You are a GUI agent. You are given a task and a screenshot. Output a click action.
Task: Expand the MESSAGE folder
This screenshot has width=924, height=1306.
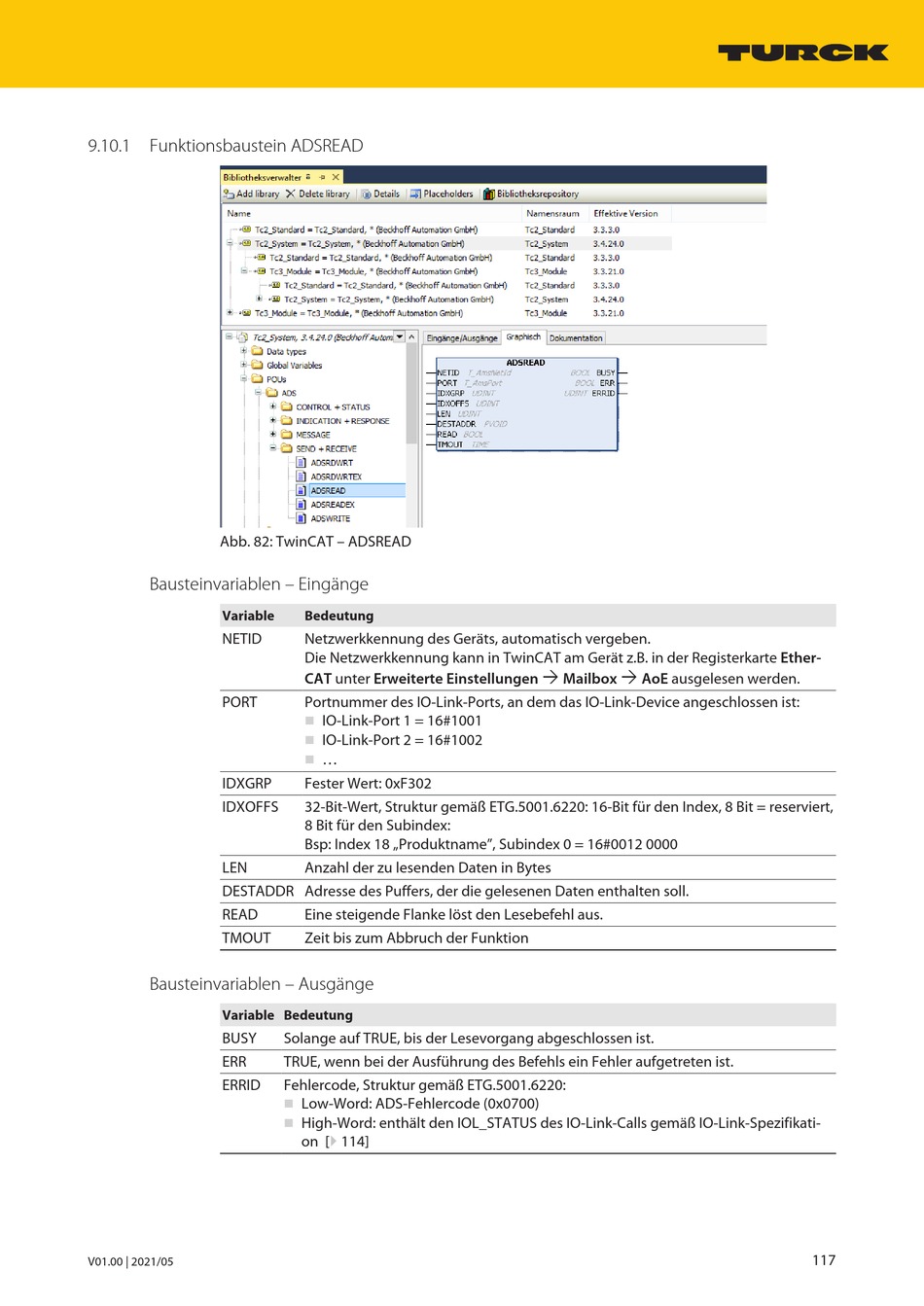(x=273, y=435)
